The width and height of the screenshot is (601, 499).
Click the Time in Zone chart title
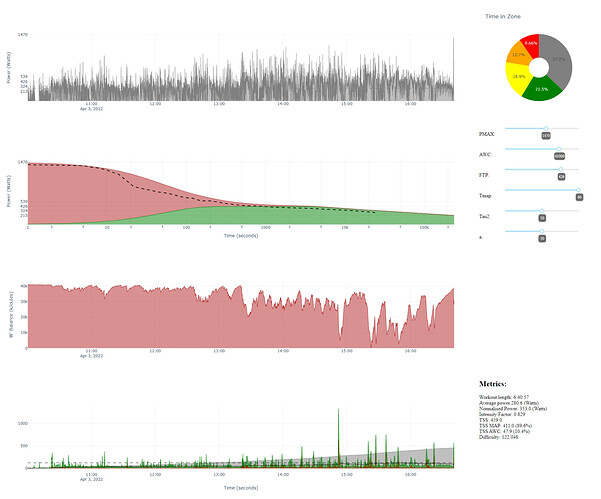[503, 16]
